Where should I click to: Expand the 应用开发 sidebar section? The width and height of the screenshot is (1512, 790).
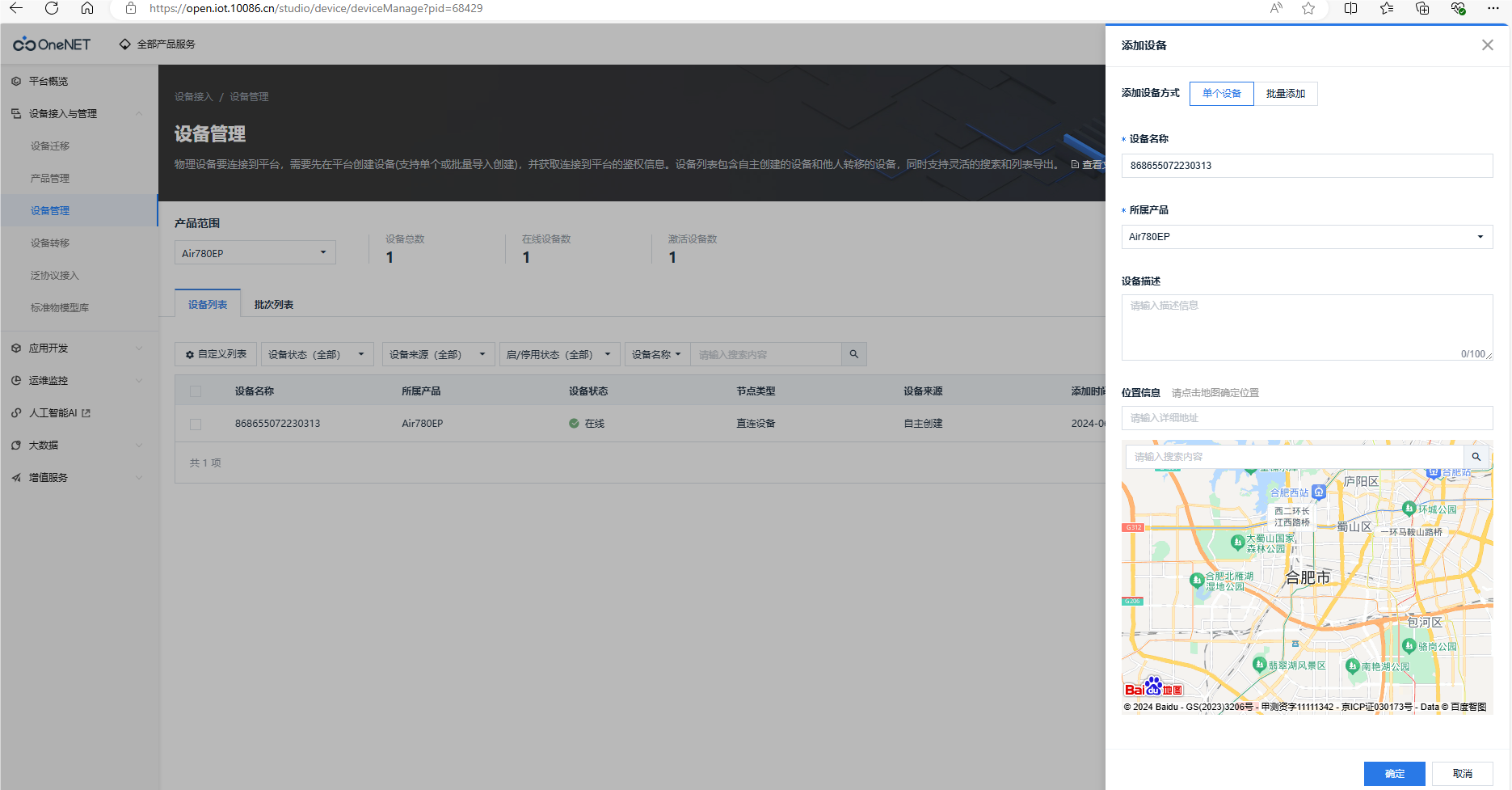point(79,349)
